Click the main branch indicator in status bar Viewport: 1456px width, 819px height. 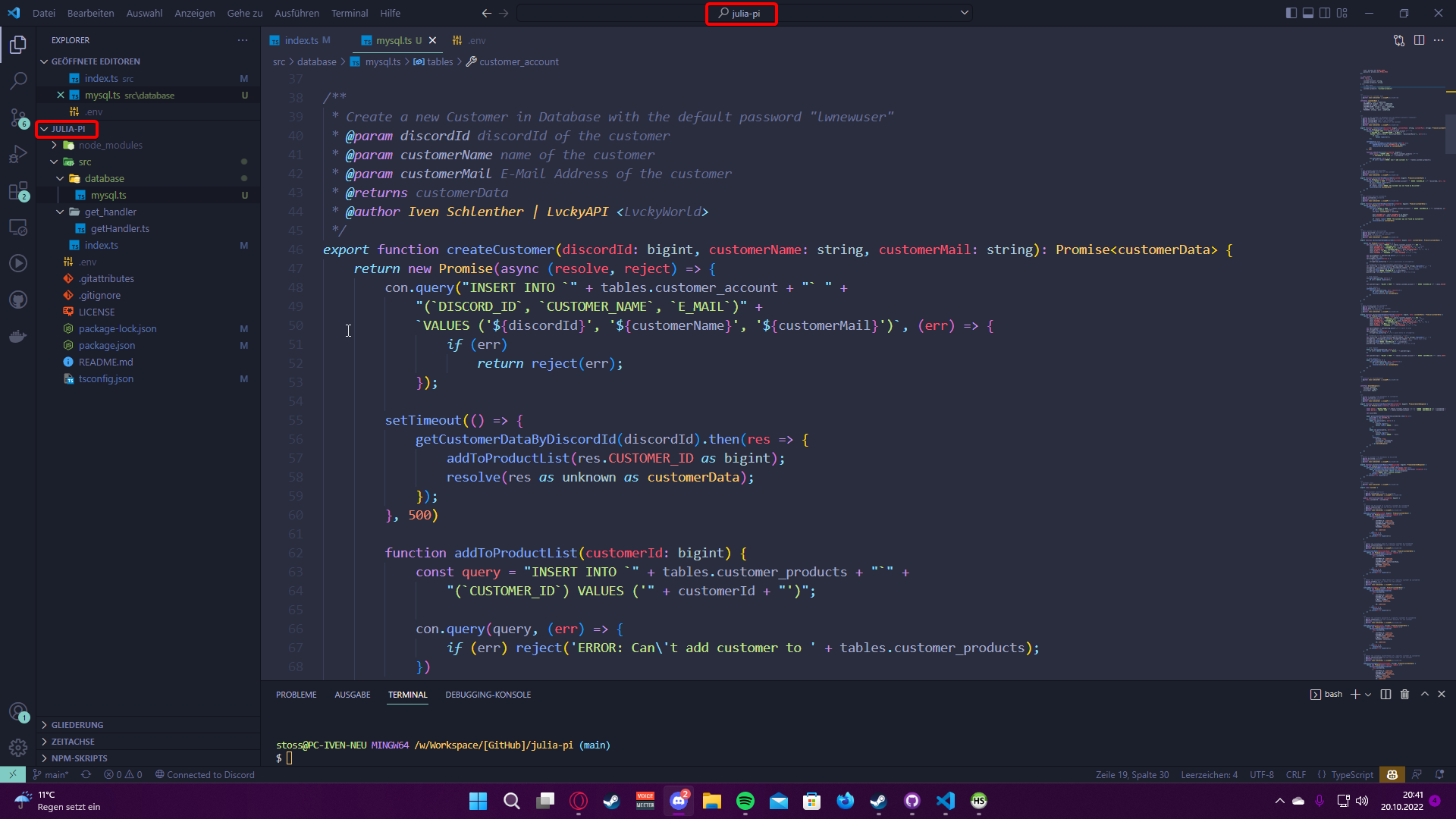tap(52, 775)
